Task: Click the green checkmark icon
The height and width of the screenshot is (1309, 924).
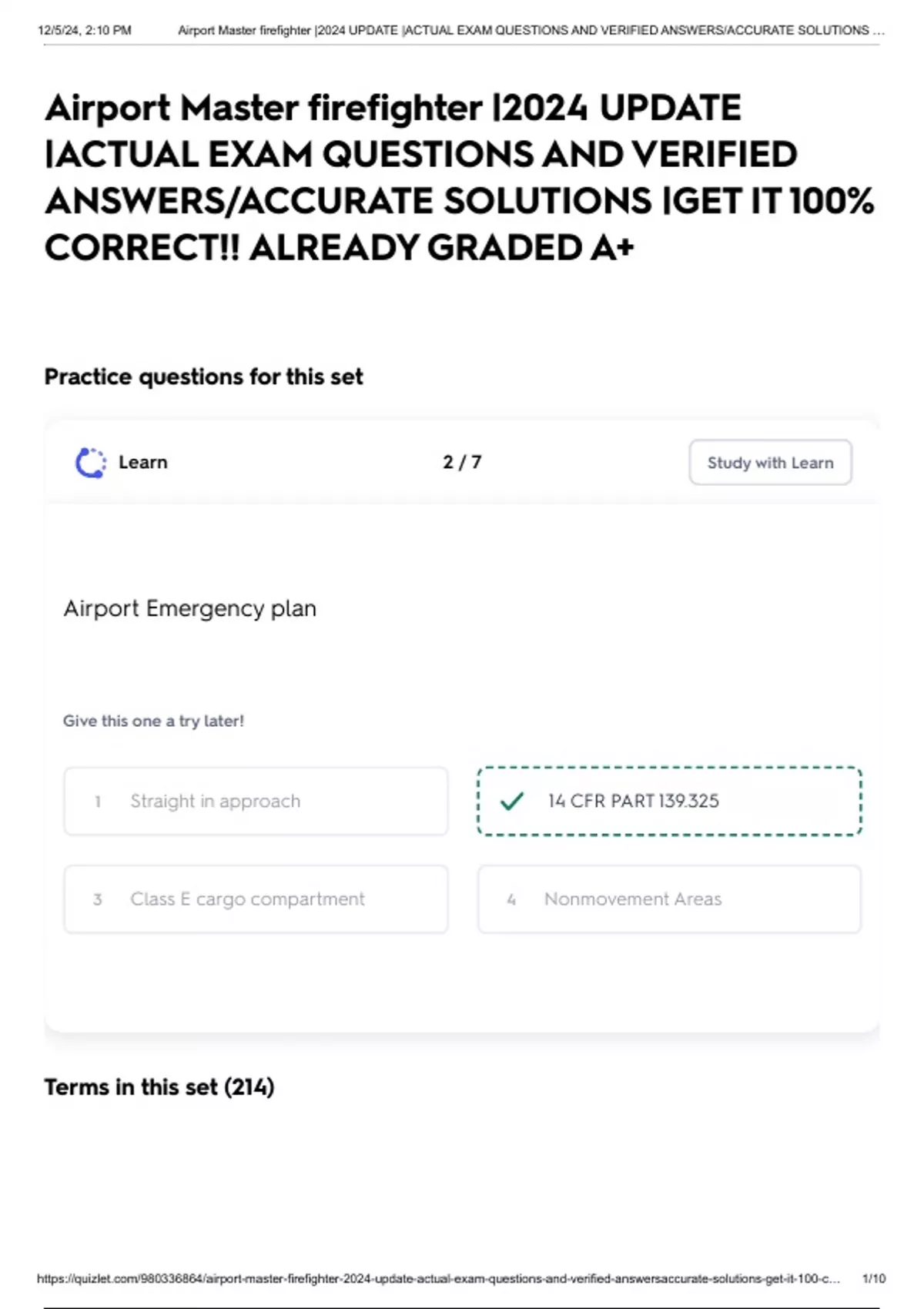Action: coord(512,801)
